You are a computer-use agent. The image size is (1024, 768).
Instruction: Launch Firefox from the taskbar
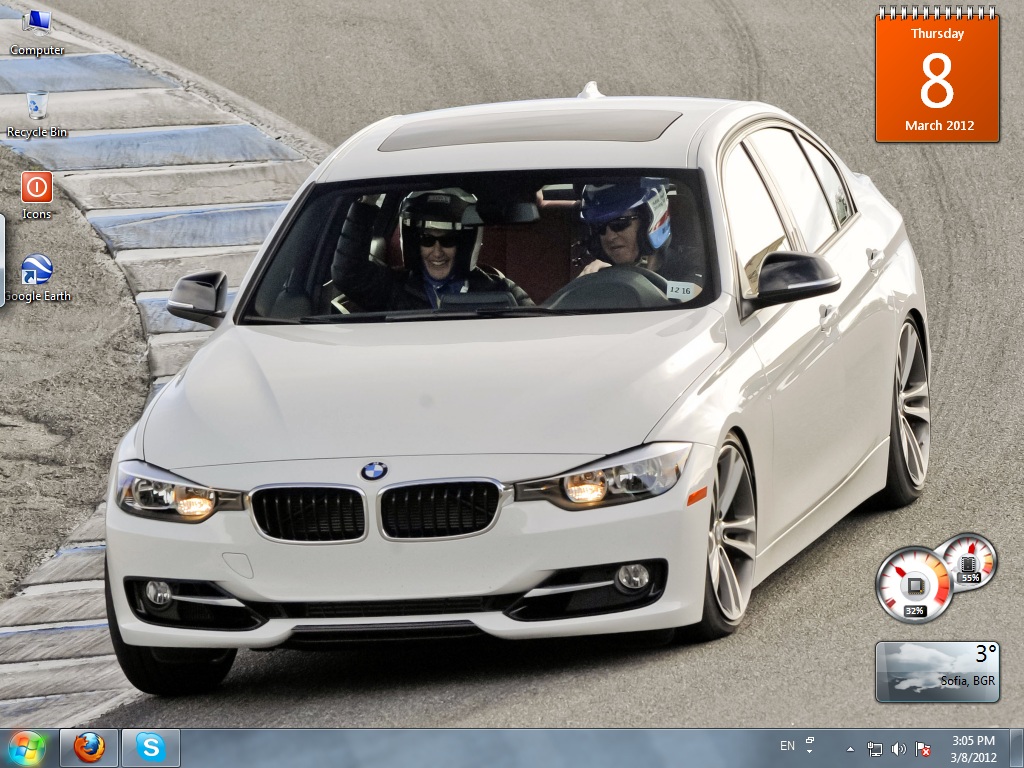(89, 748)
